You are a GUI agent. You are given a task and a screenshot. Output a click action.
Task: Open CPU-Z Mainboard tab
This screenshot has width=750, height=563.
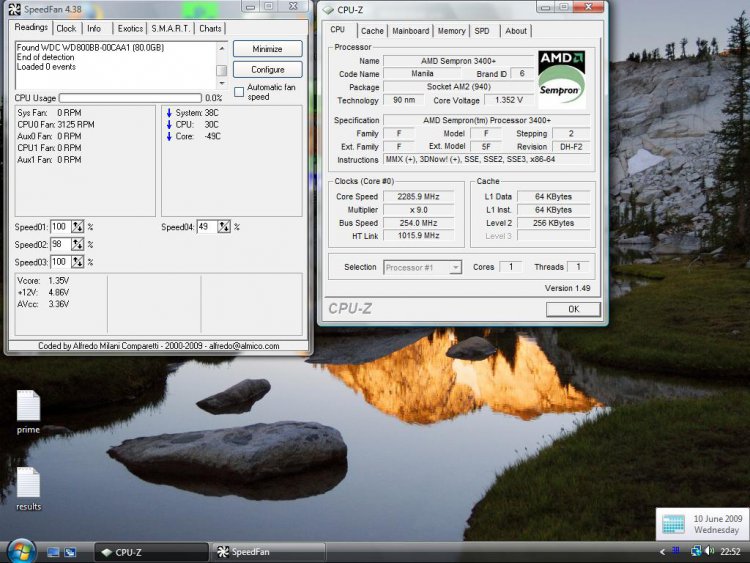410,31
